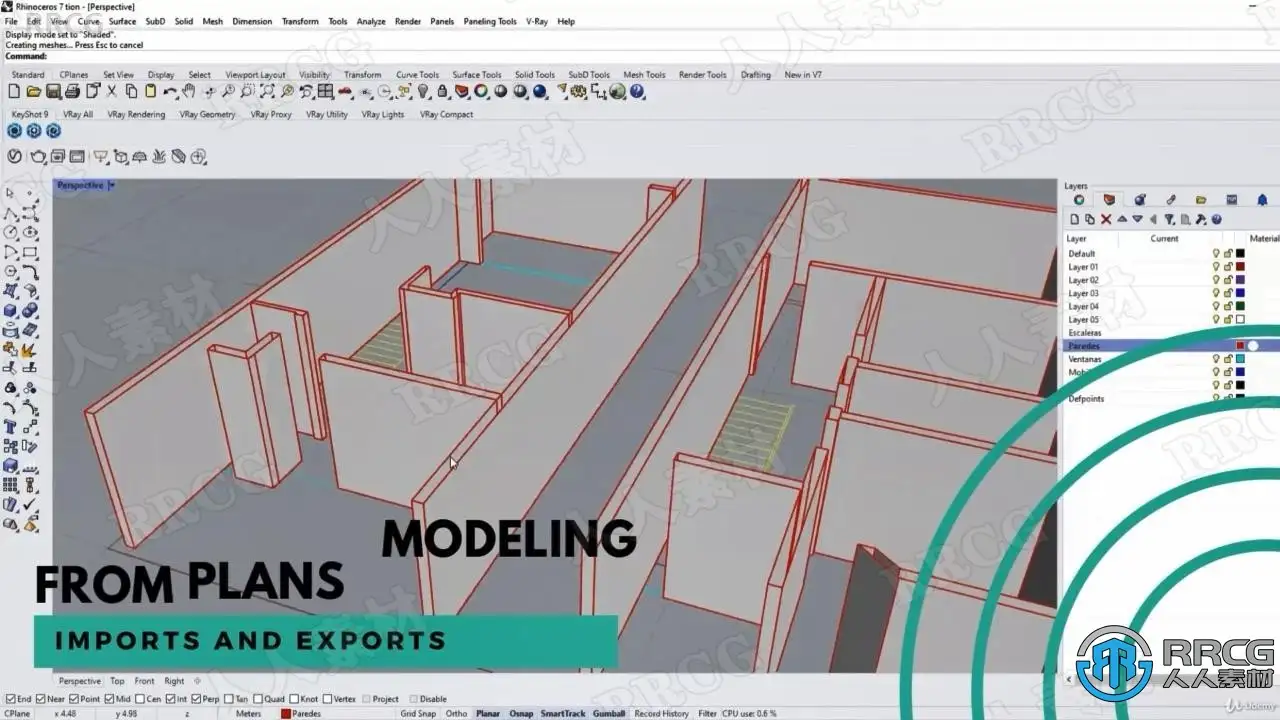Screen dimensions: 1280x720
Task: Switch to the Front viewport tab
Action: click(144, 681)
